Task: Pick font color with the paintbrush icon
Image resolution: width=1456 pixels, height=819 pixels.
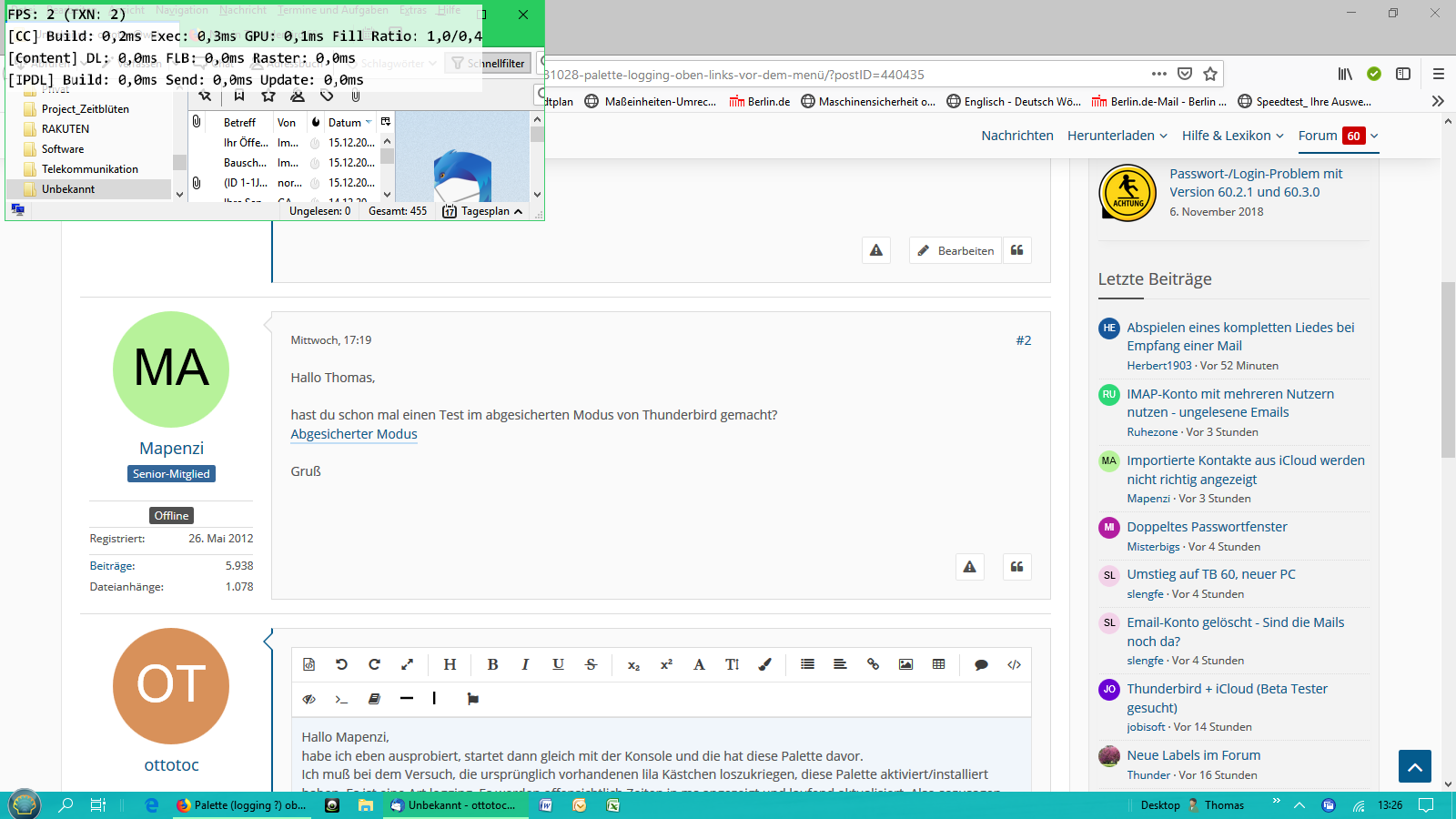Action: [x=764, y=664]
